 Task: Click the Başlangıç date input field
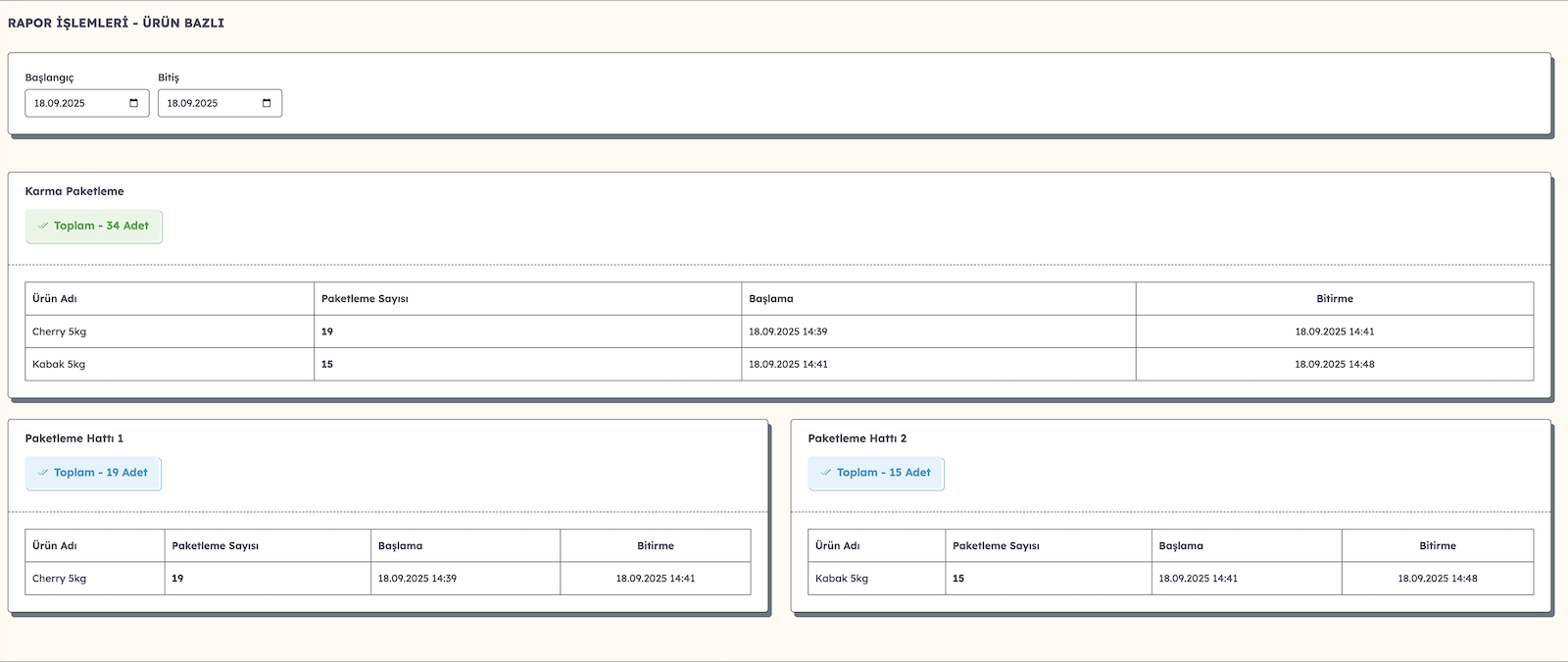tap(73, 103)
